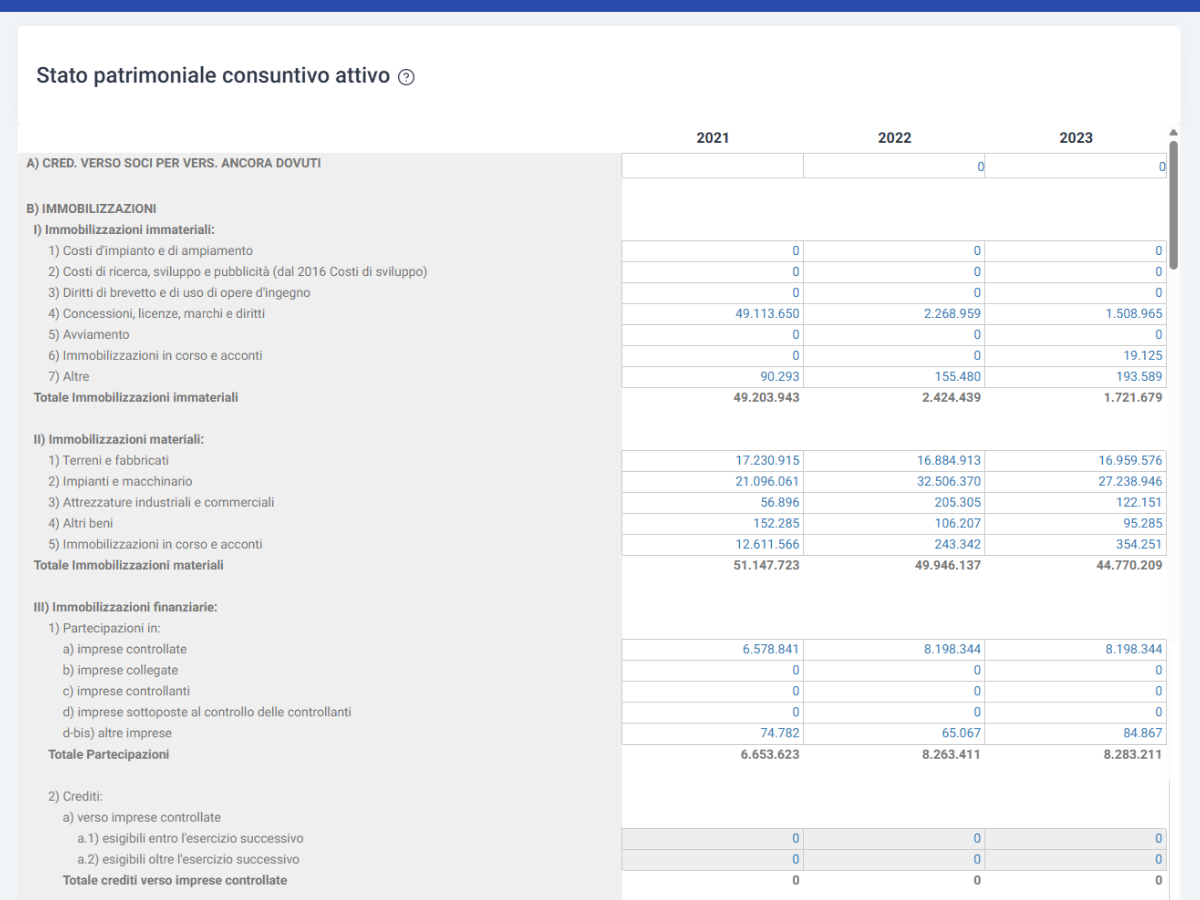Edit 2022 Diritti di brevetto value
Image resolution: width=1200 pixels, height=900 pixels.
[894, 293]
